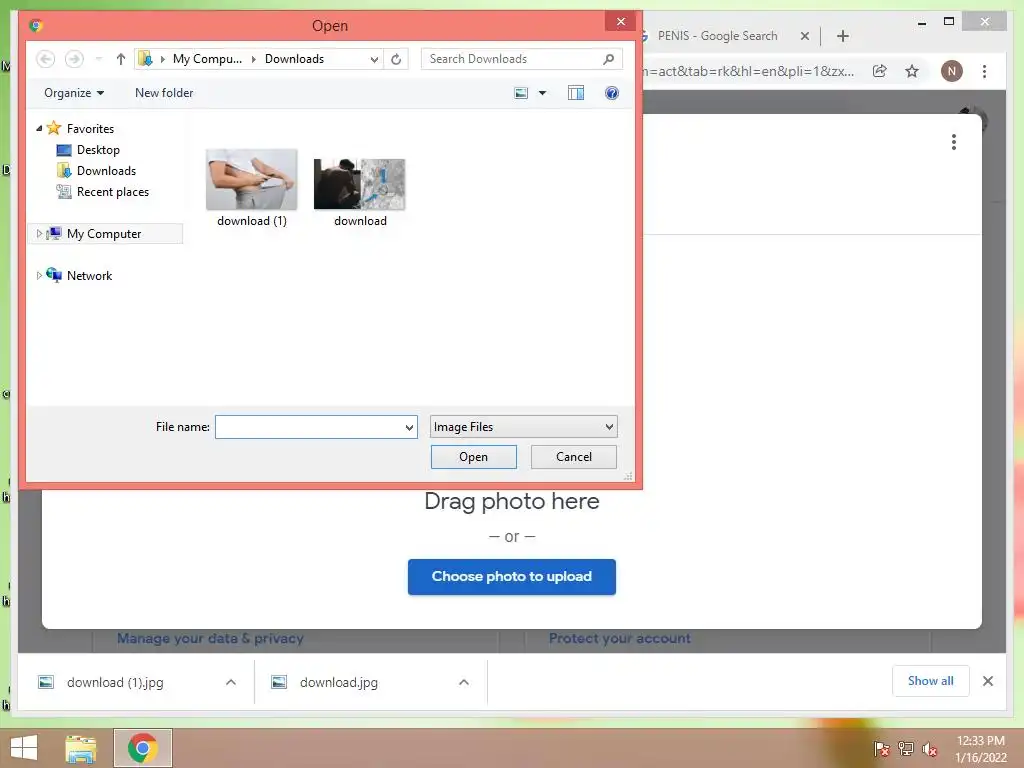Dismiss the downloads bar
The width and height of the screenshot is (1024, 768).
pos(987,681)
